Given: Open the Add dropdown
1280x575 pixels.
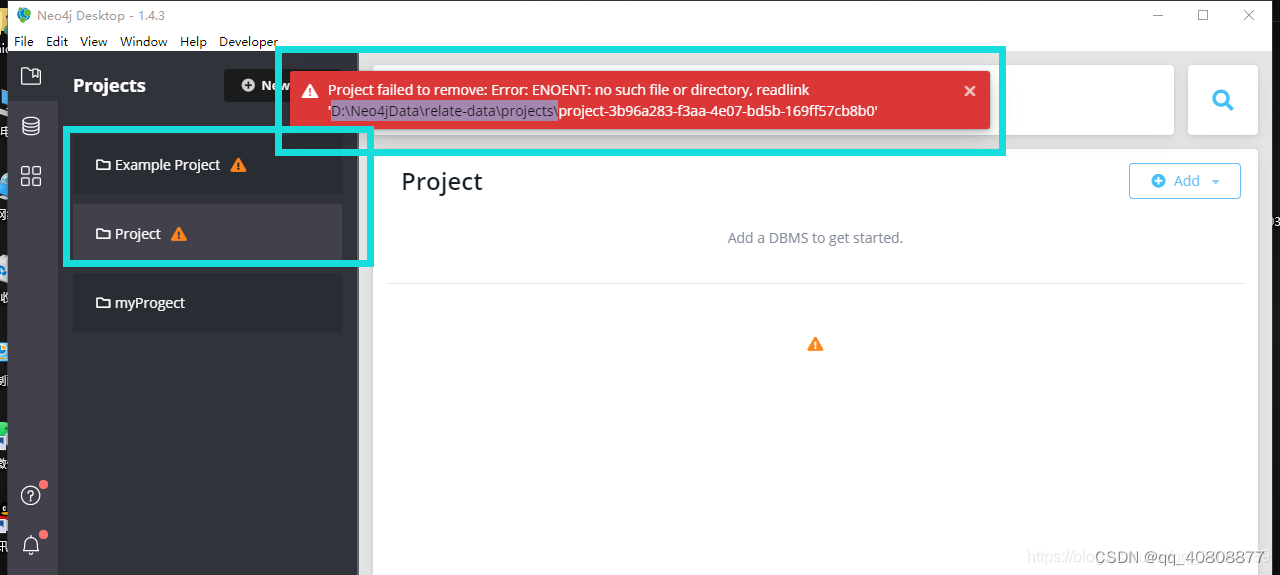Looking at the screenshot, I should click(x=1185, y=181).
